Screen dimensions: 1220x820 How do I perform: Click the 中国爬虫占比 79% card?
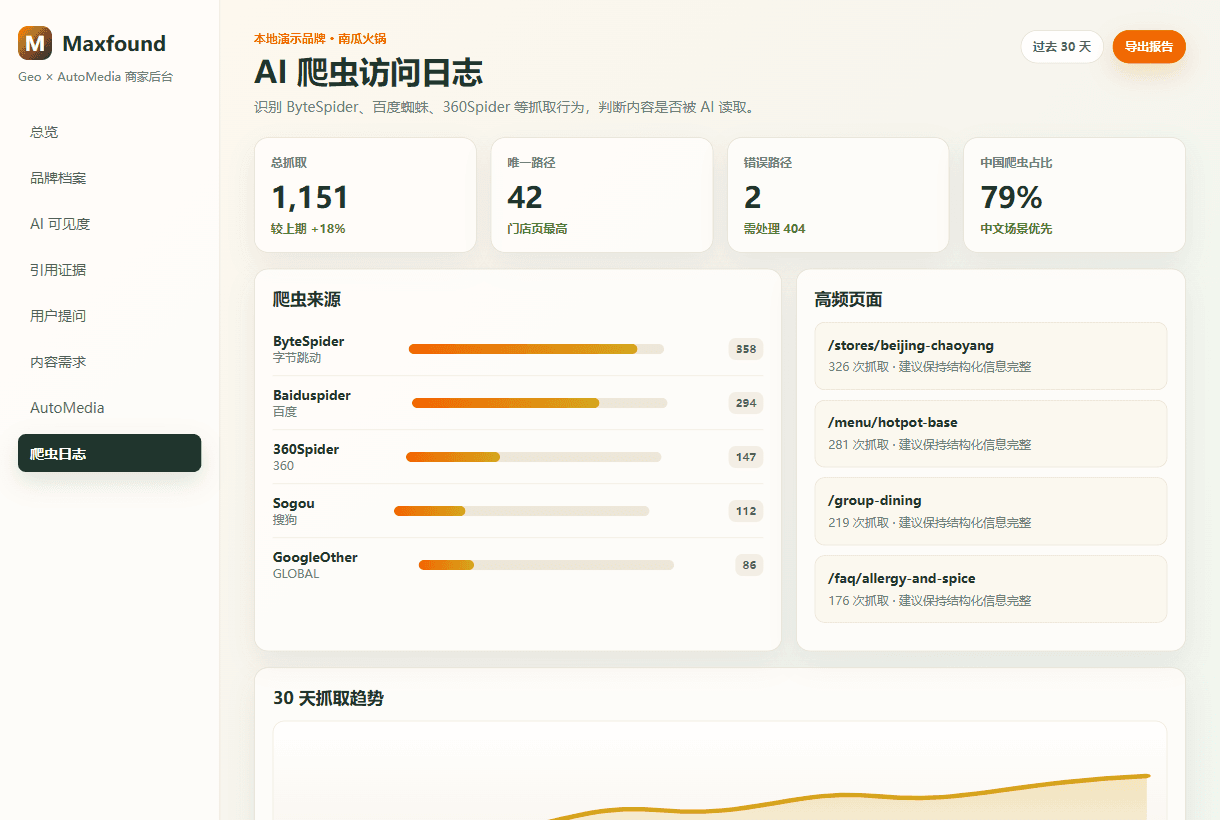click(1075, 195)
